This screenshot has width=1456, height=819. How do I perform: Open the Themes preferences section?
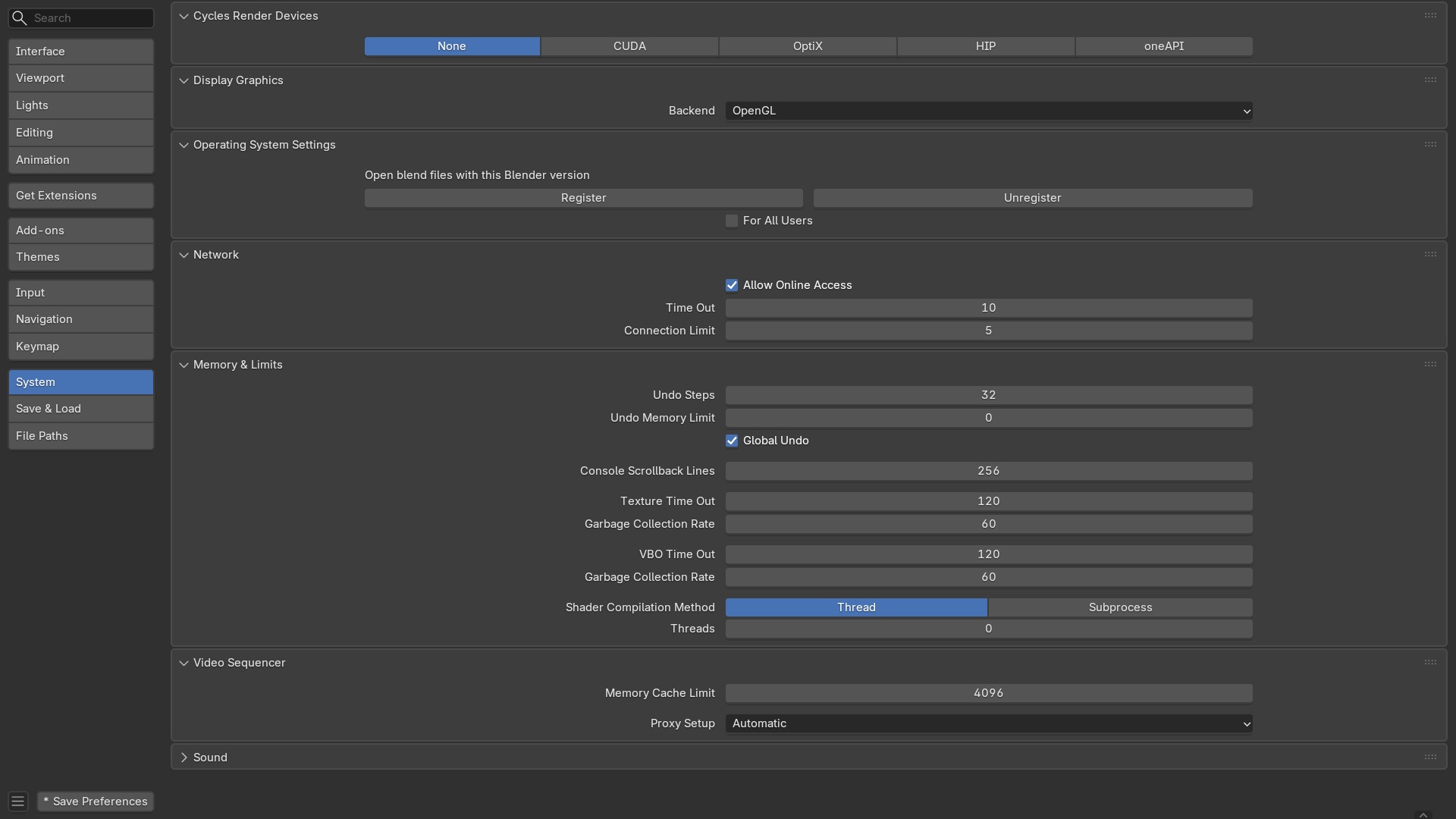(81, 257)
